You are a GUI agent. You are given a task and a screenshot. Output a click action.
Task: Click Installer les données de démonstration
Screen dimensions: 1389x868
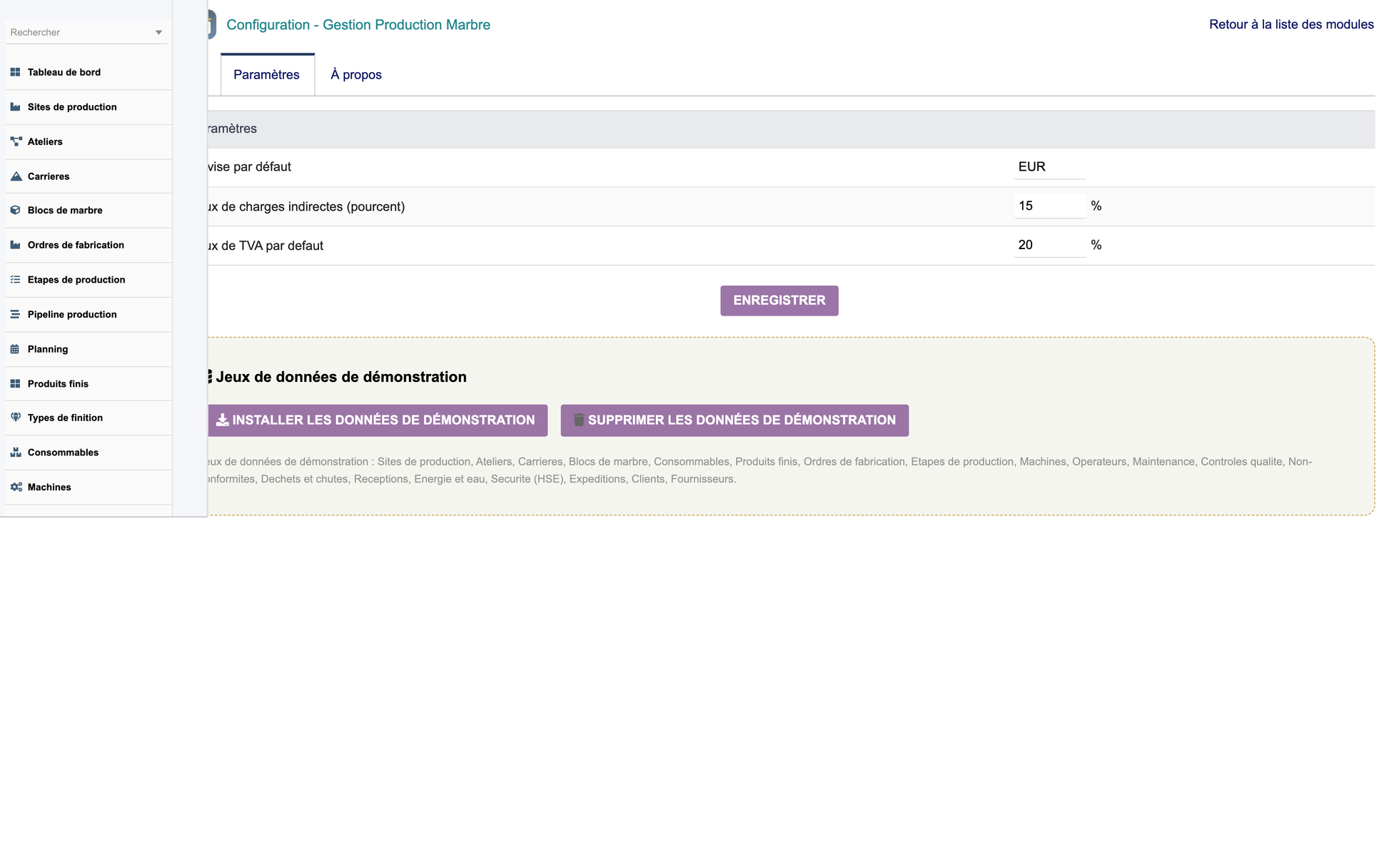(378, 420)
